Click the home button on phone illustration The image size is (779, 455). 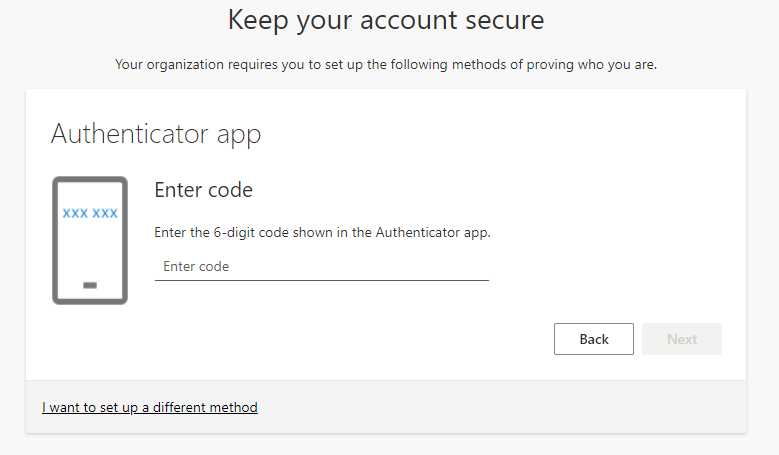90,285
